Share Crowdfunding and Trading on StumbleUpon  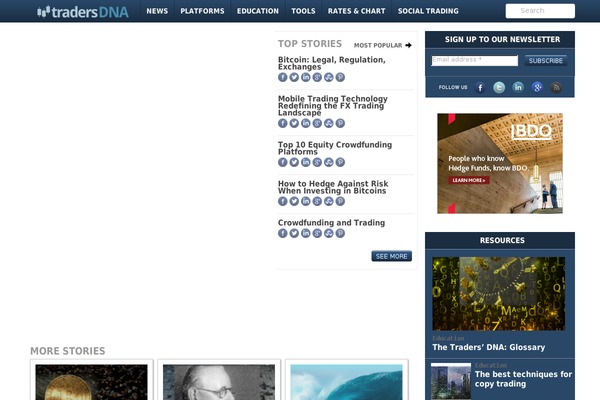[x=328, y=233]
